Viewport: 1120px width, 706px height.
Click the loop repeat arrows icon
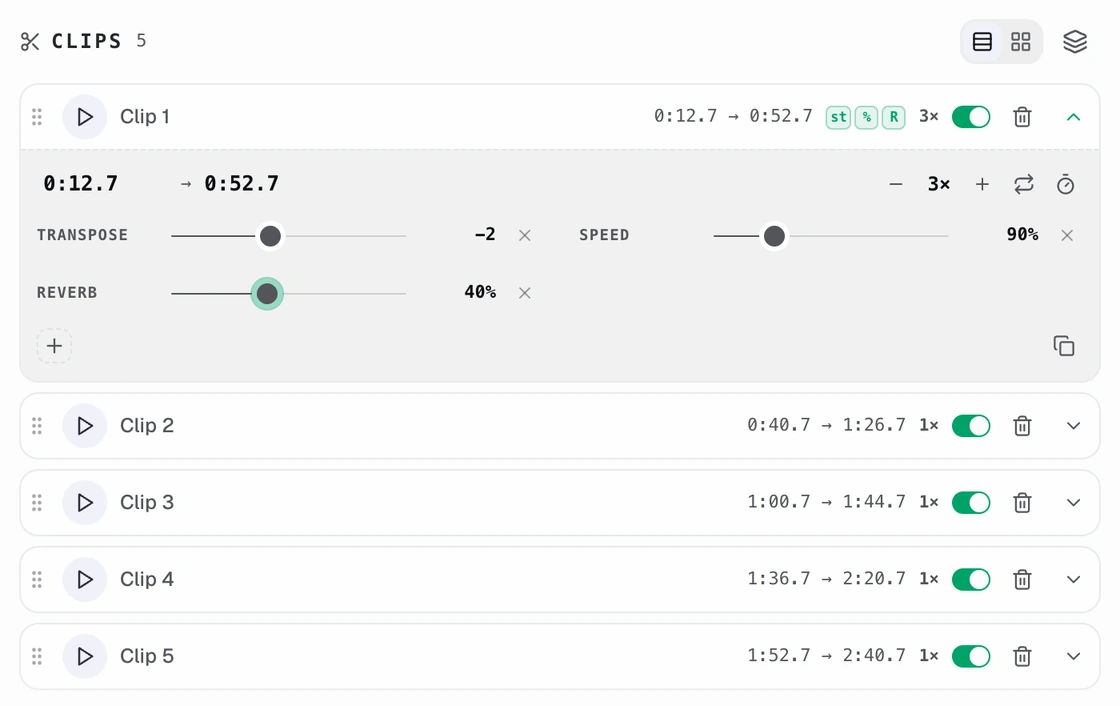1024,184
